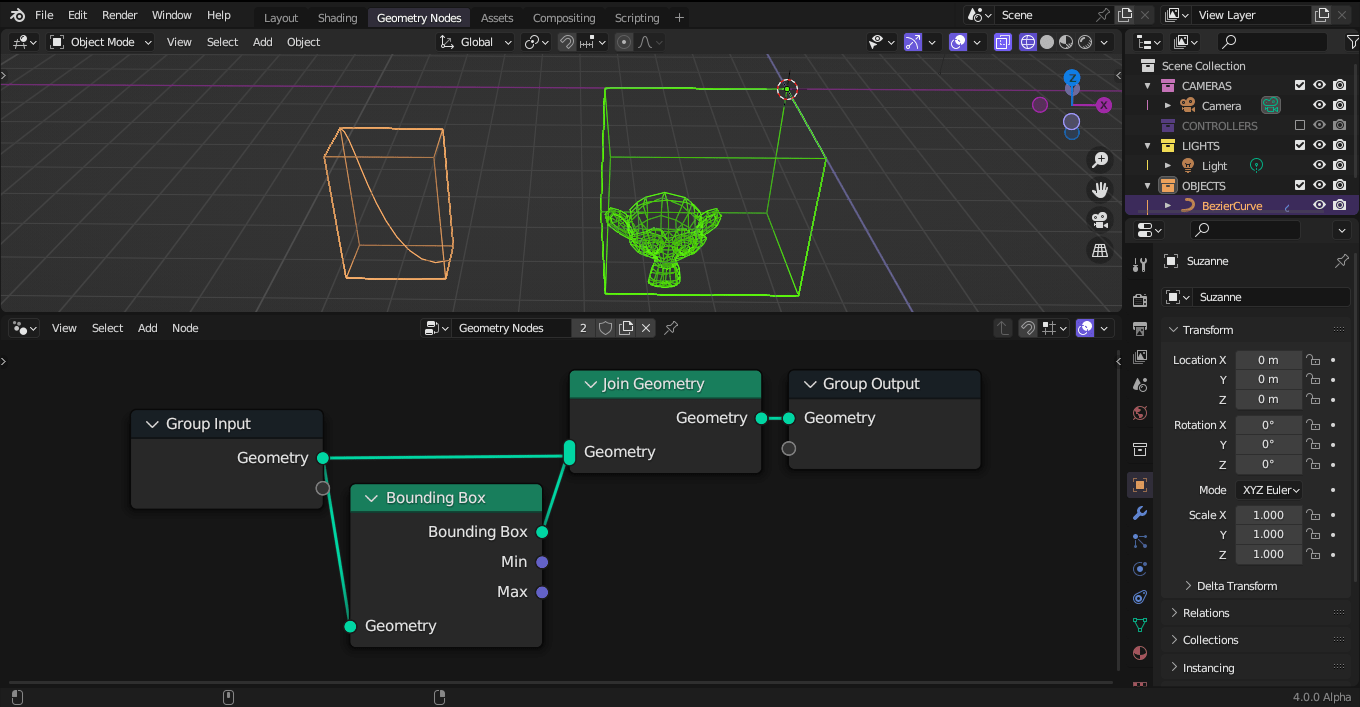Select the Modifier Properties wrench icon
This screenshot has height=707, width=1360.
pos(1140,513)
